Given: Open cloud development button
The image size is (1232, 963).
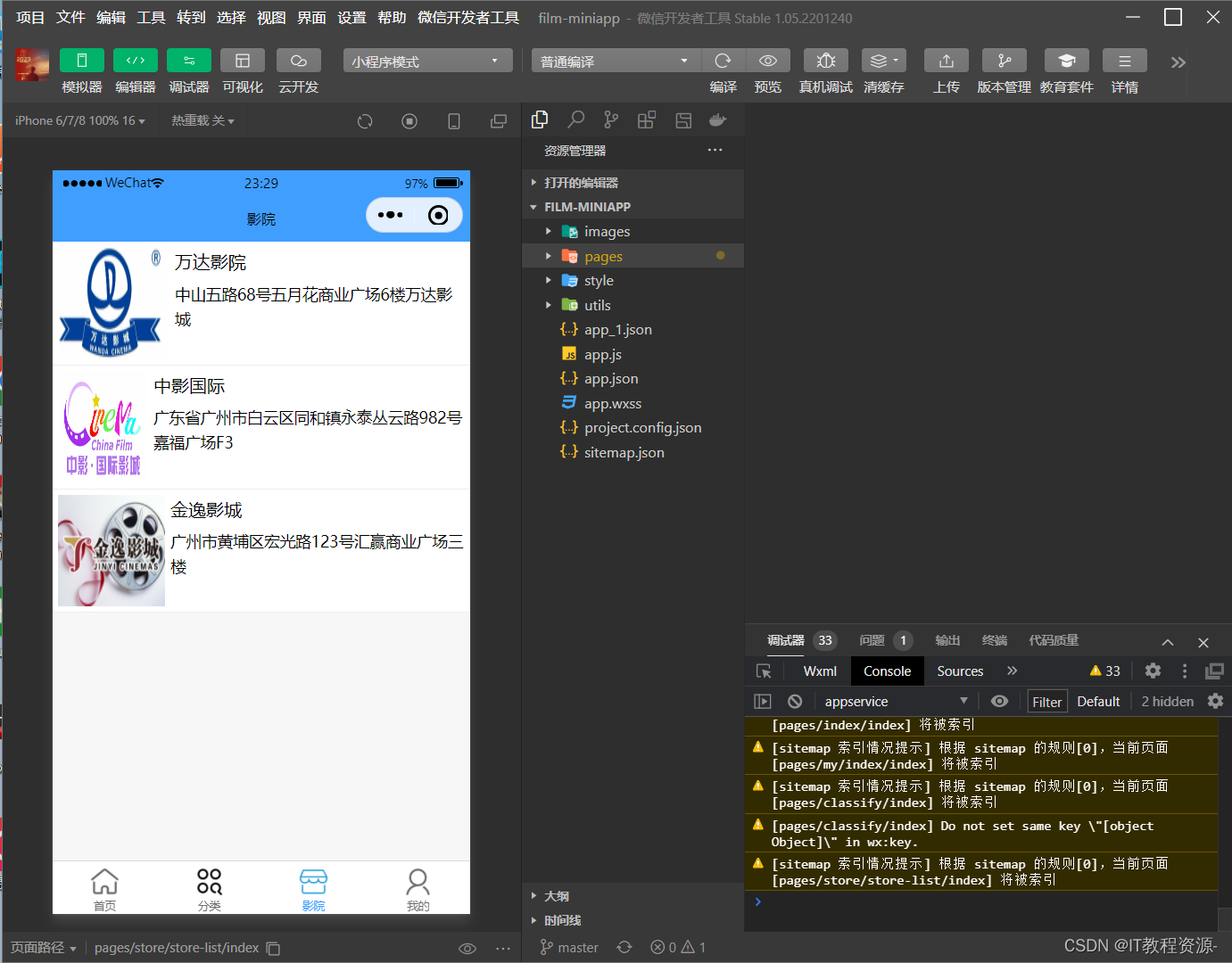Looking at the screenshot, I should tap(299, 61).
